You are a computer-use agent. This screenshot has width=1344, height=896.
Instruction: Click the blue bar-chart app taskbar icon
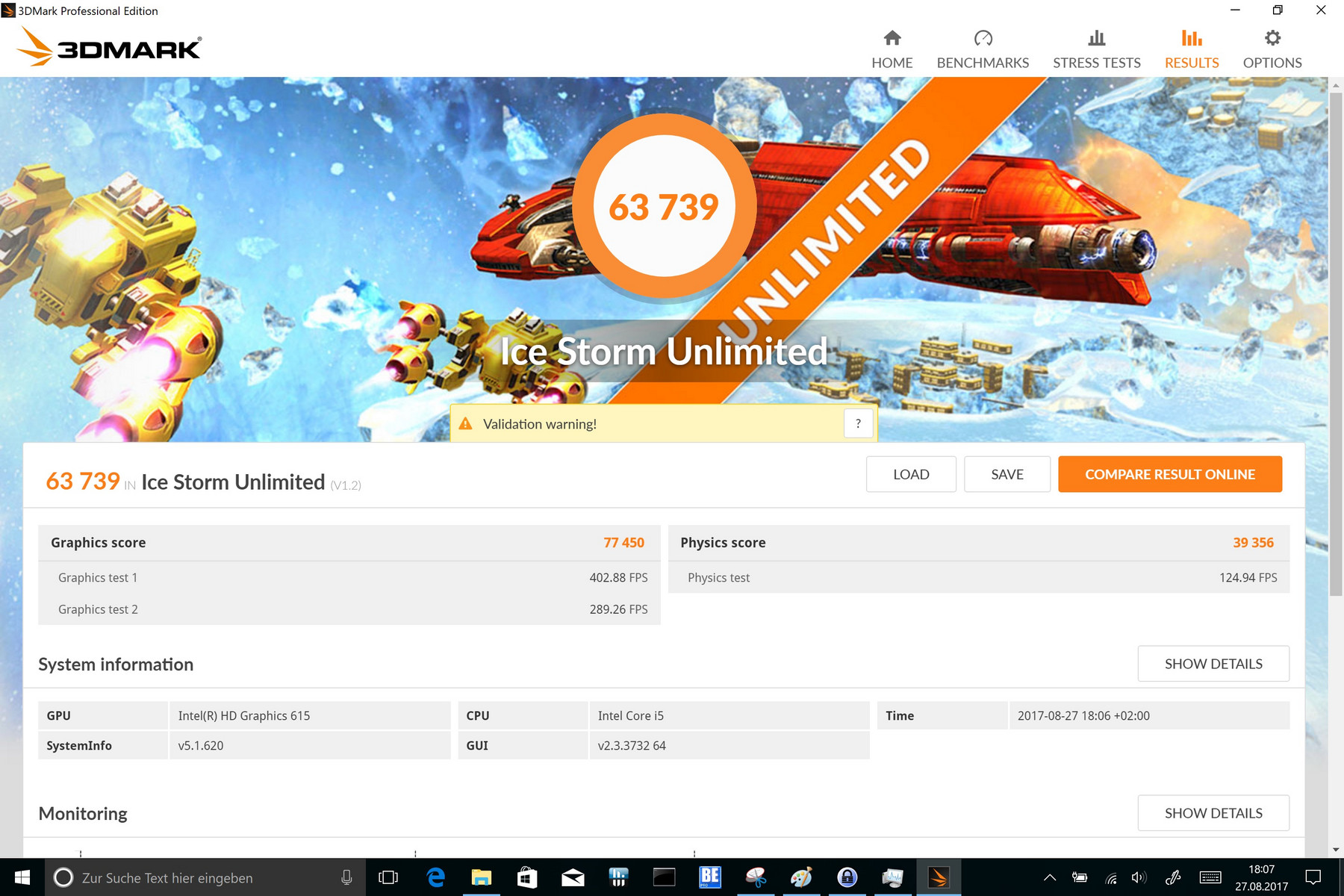point(618,877)
